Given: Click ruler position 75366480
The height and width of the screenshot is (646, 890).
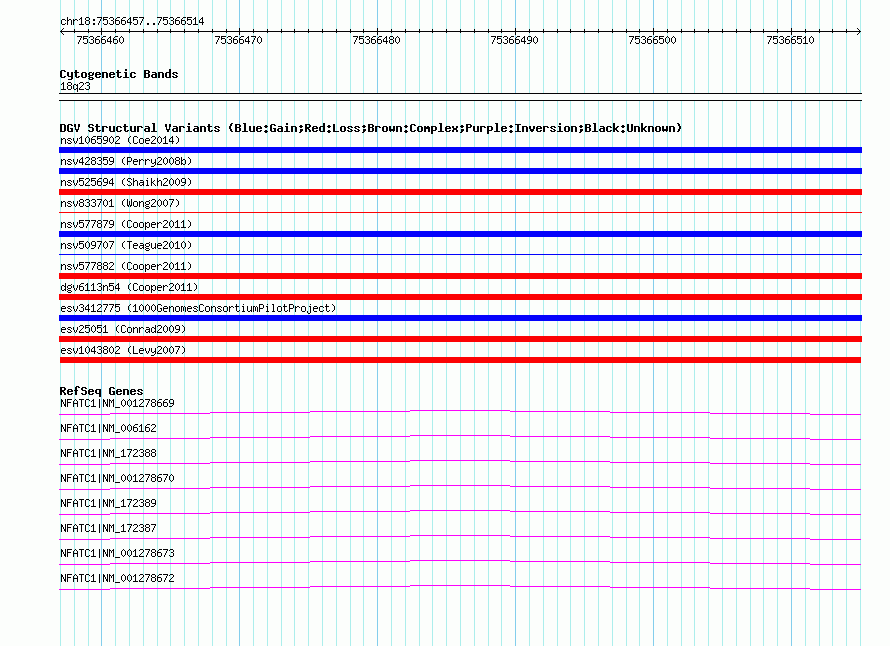Looking at the screenshot, I should pos(376,40).
